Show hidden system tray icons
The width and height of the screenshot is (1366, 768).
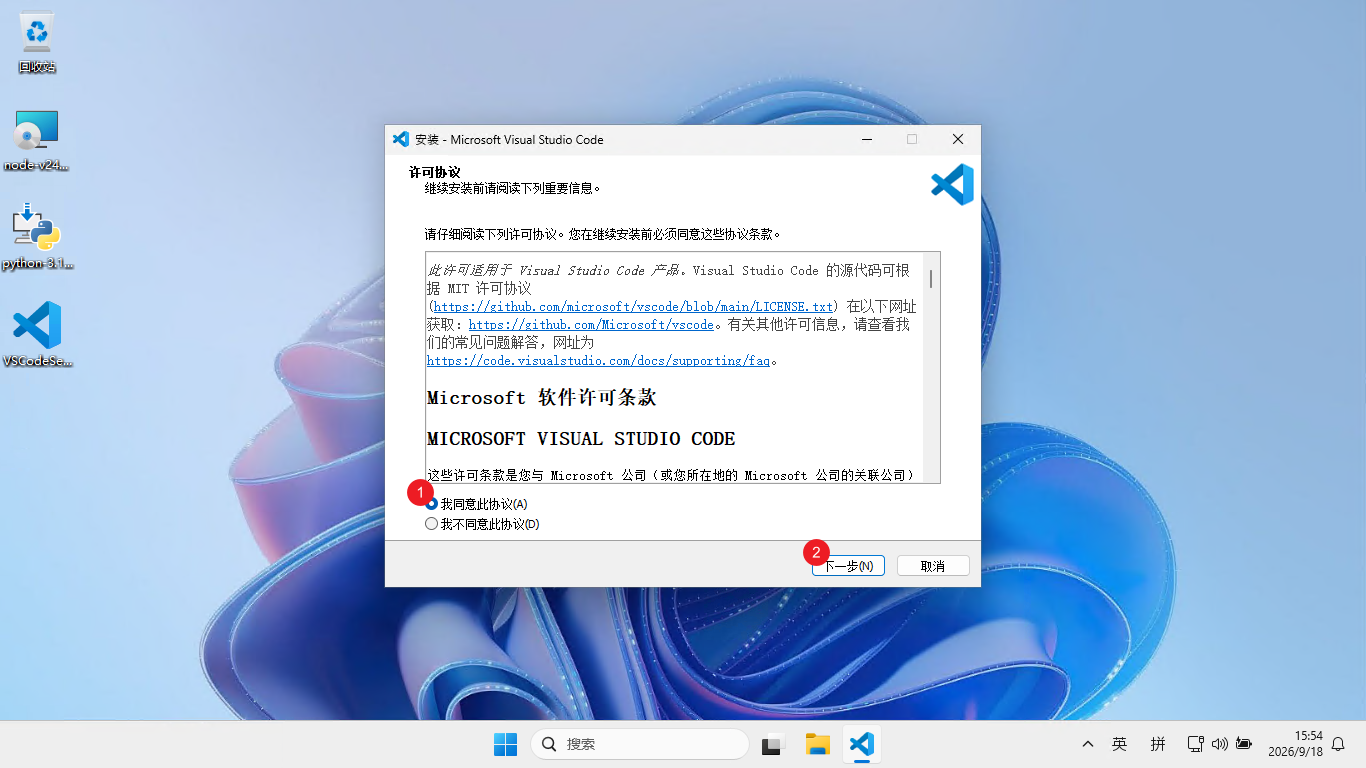[x=1088, y=744]
